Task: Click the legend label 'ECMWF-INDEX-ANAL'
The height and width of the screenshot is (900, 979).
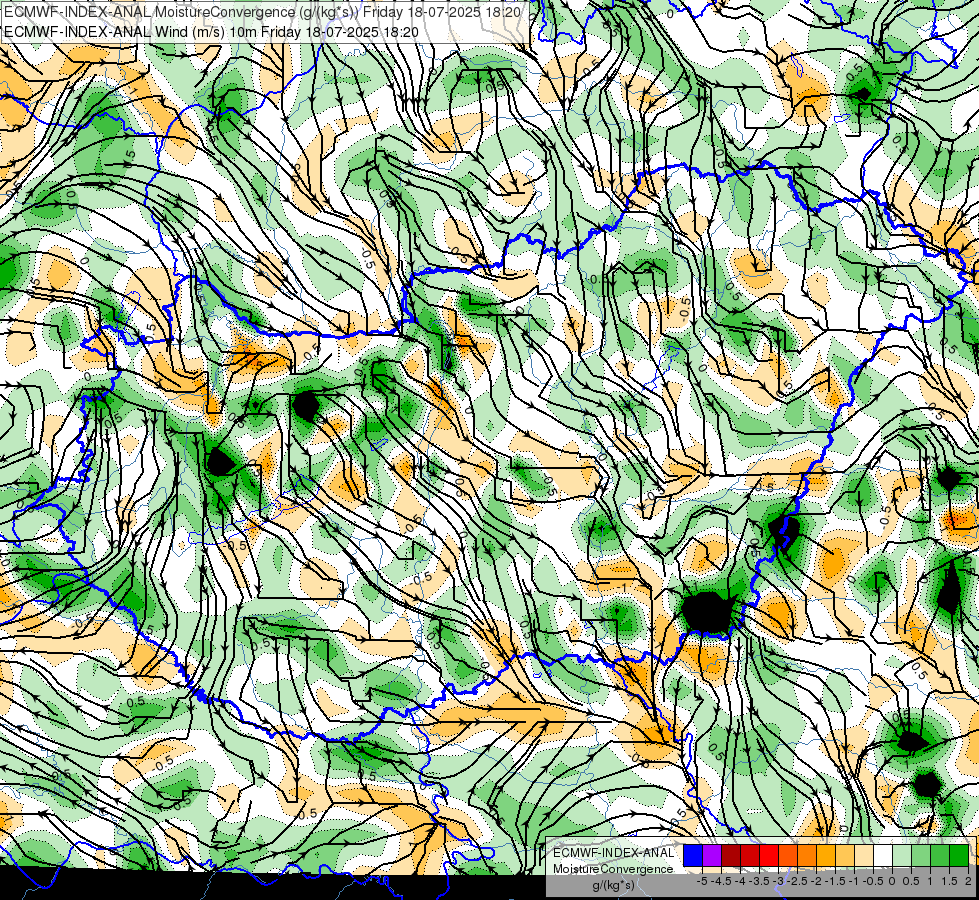Action: 613,853
